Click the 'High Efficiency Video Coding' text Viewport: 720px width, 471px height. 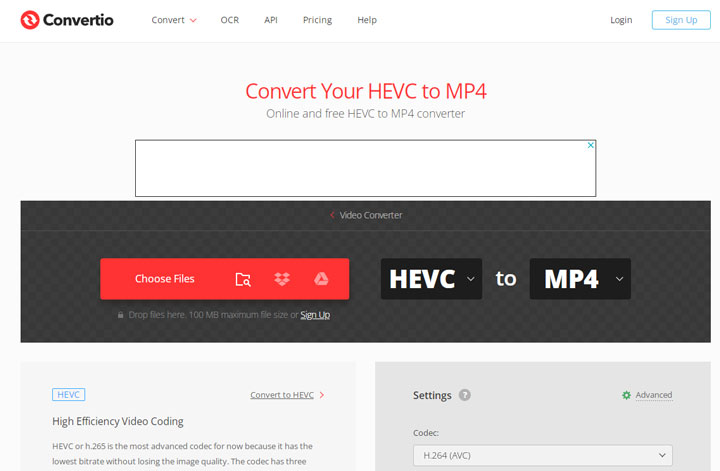click(118, 421)
